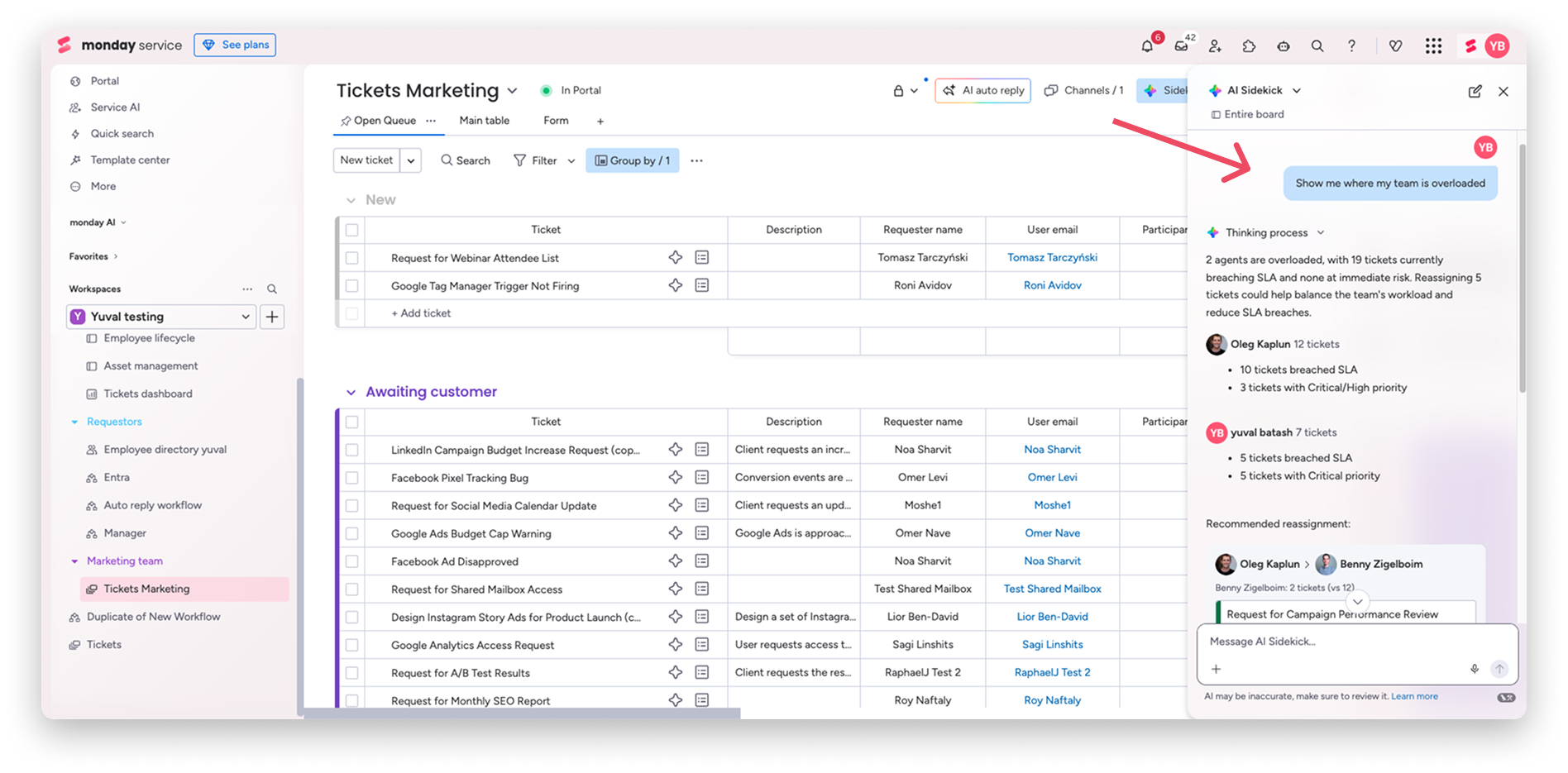Collapse the Awaiting customer group

click(351, 392)
